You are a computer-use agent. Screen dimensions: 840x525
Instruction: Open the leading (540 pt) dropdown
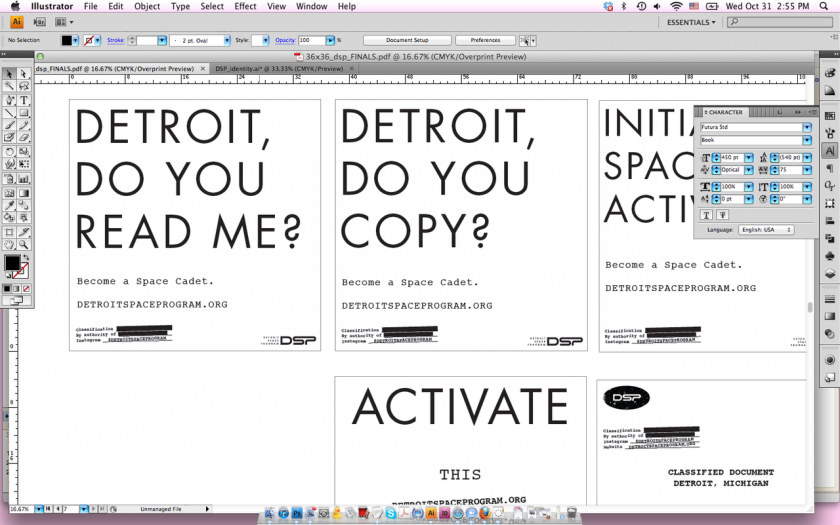[807, 158]
